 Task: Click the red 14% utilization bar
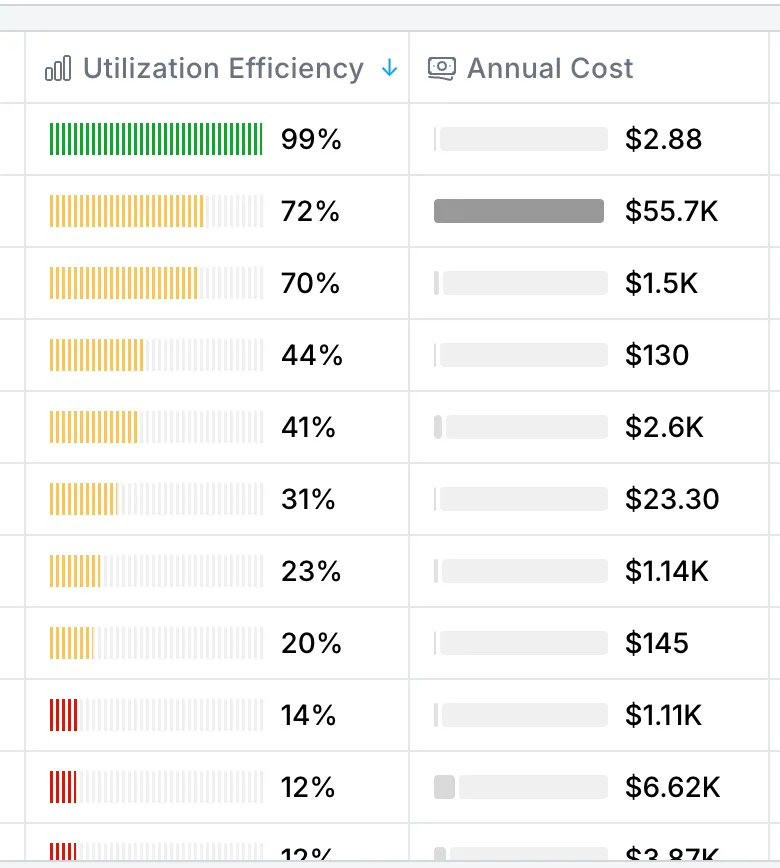(x=156, y=716)
